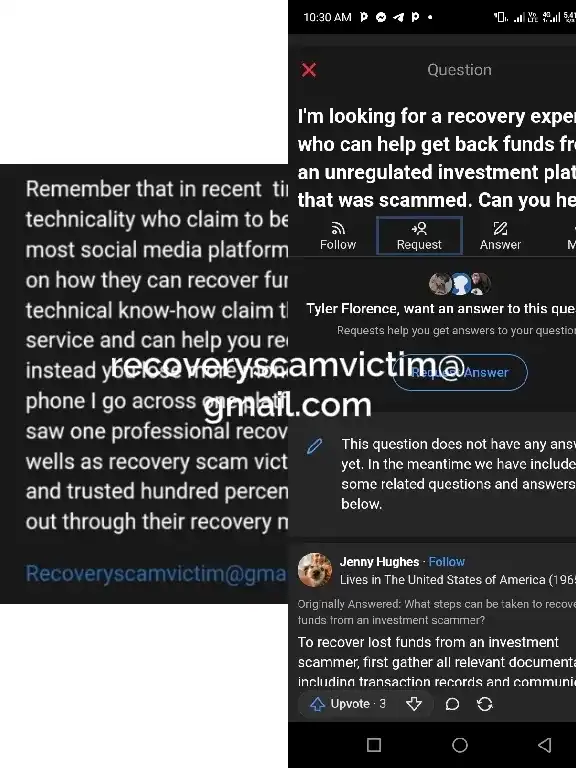The height and width of the screenshot is (768, 576).
Task: Open the question title text
Action: [x=436, y=158]
